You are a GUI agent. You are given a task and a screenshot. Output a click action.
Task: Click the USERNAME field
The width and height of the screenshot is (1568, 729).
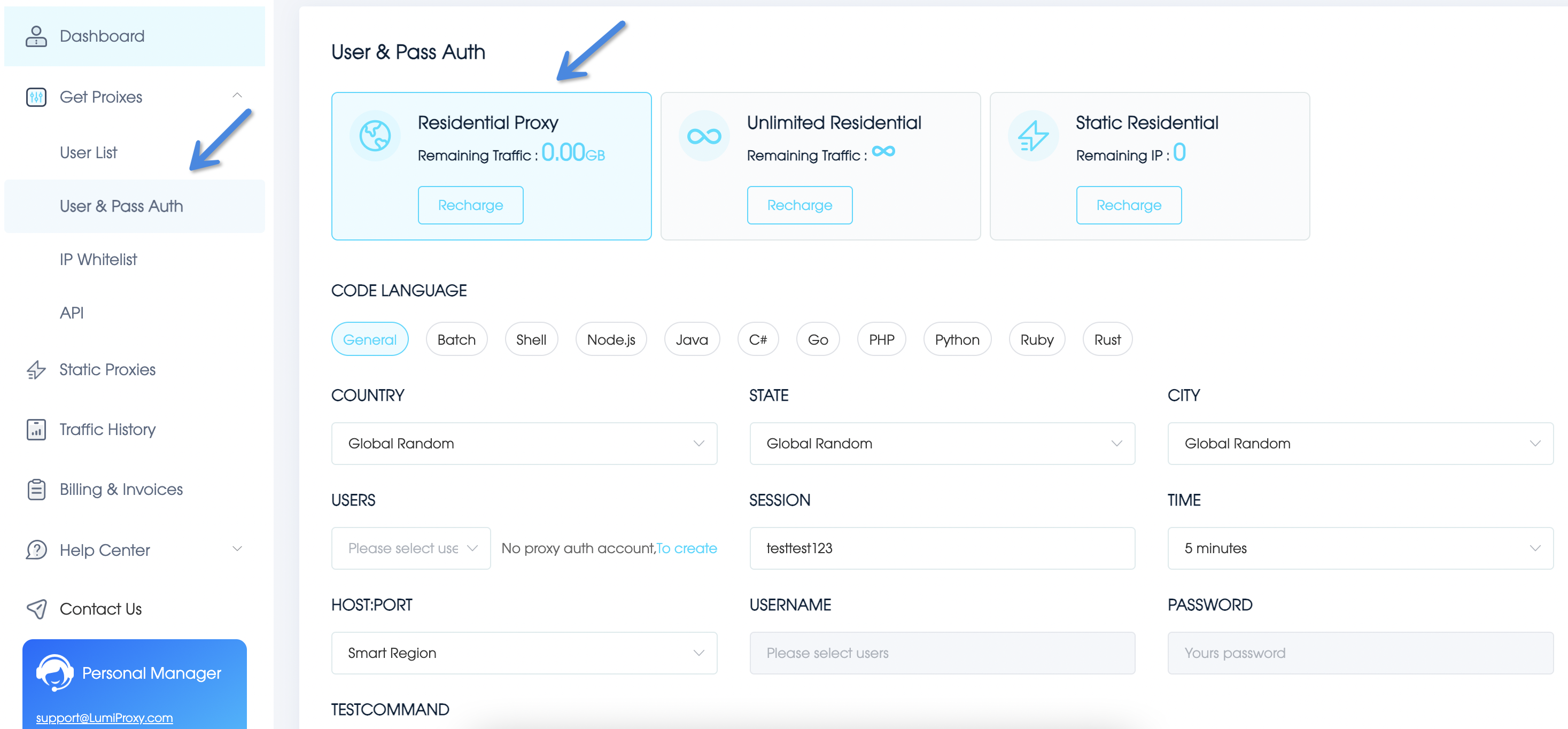(942, 653)
